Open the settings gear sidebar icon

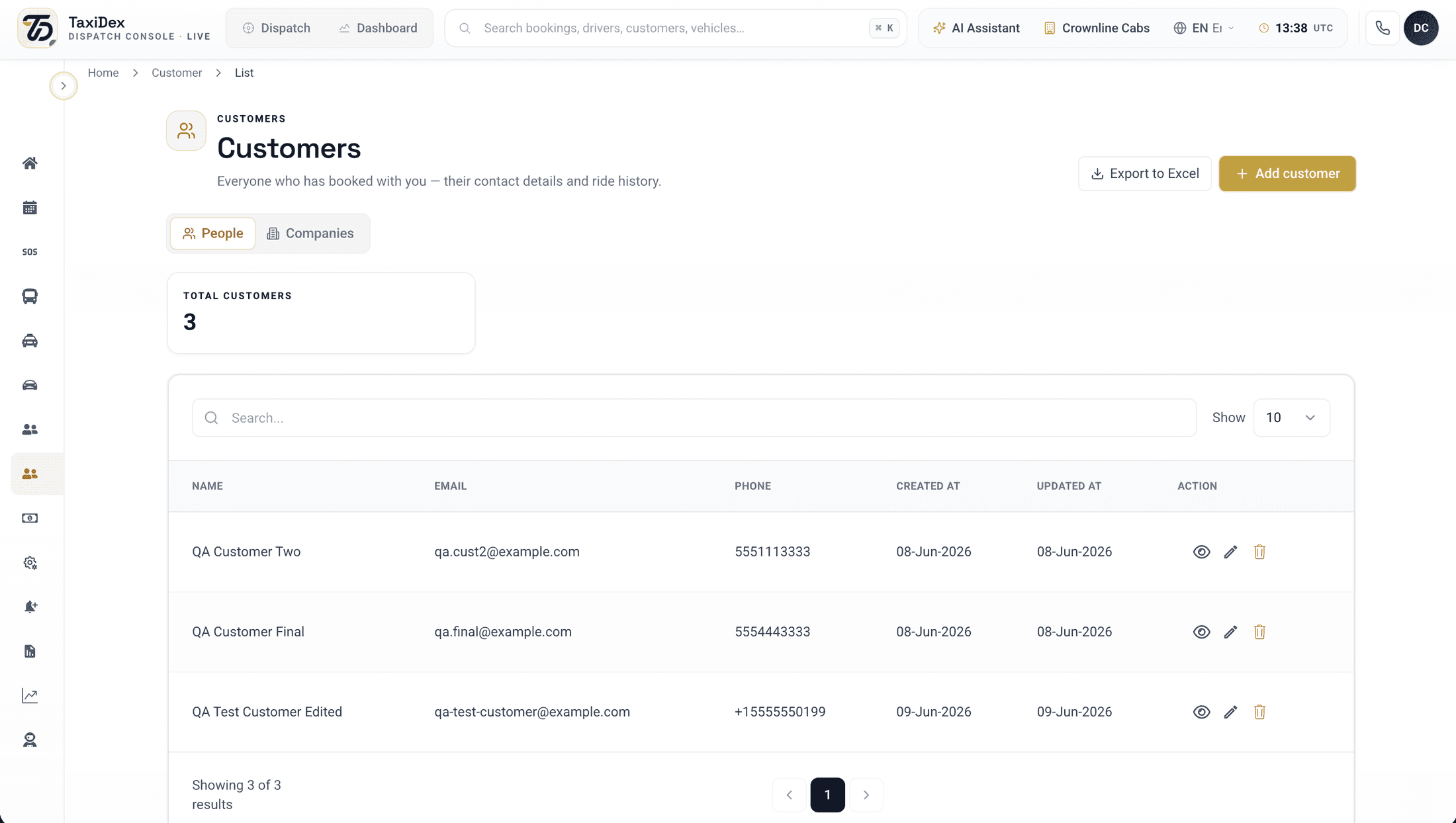point(30,562)
